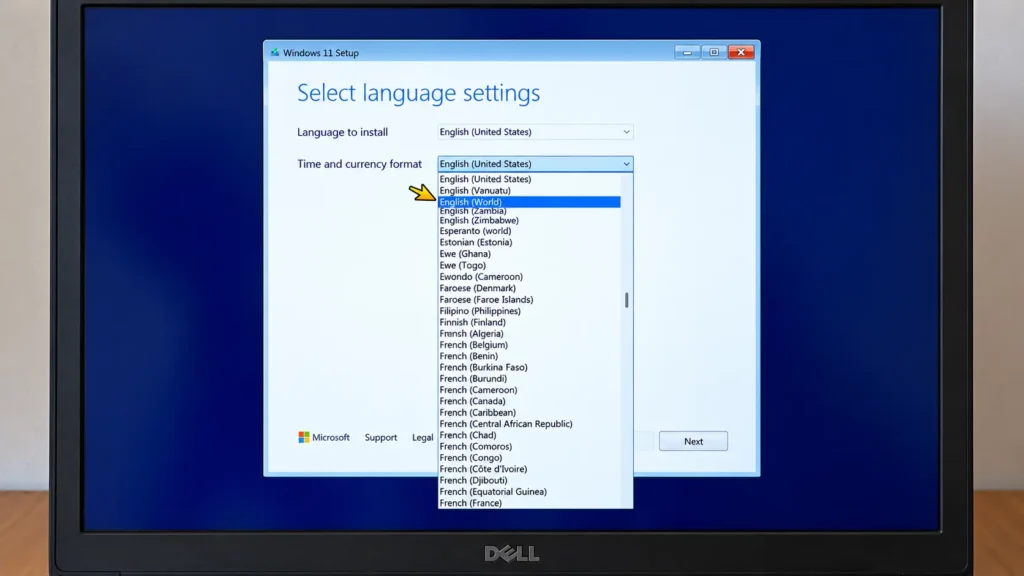
Task: Select French (Côte d'Ivoire) entry
Action: [x=529, y=469]
